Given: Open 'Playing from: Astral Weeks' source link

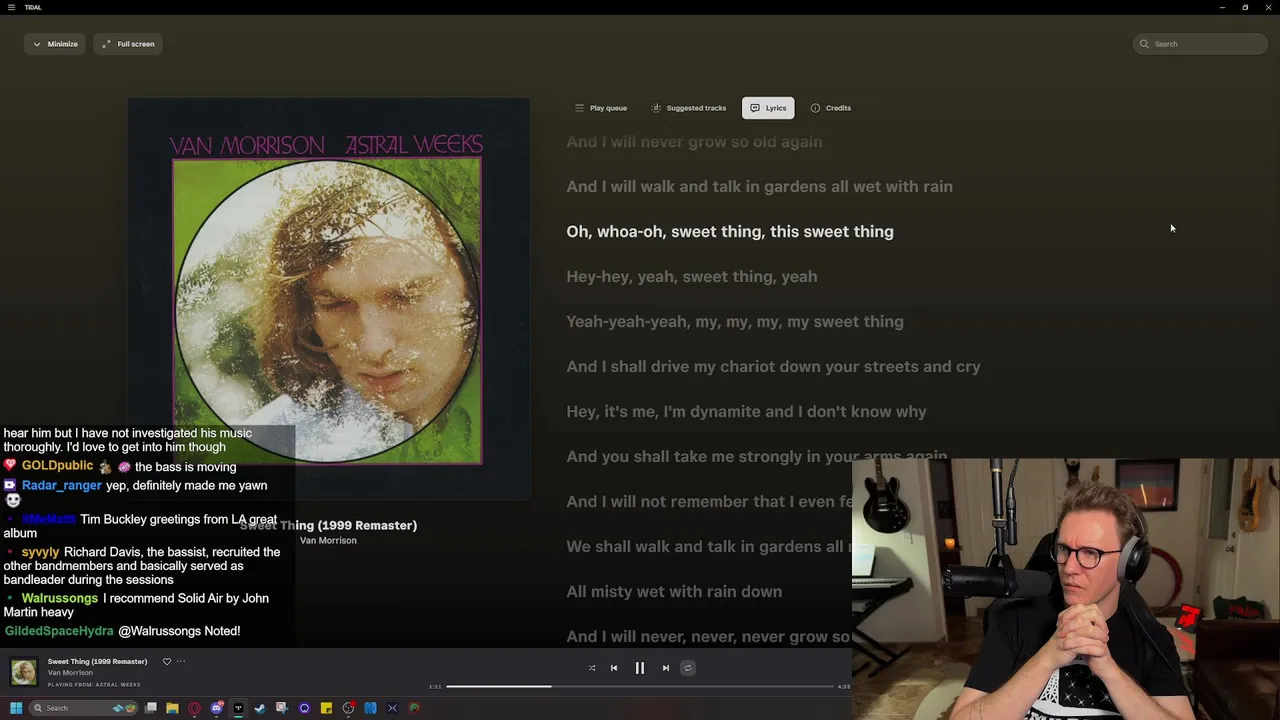Looking at the screenshot, I should point(94,684).
